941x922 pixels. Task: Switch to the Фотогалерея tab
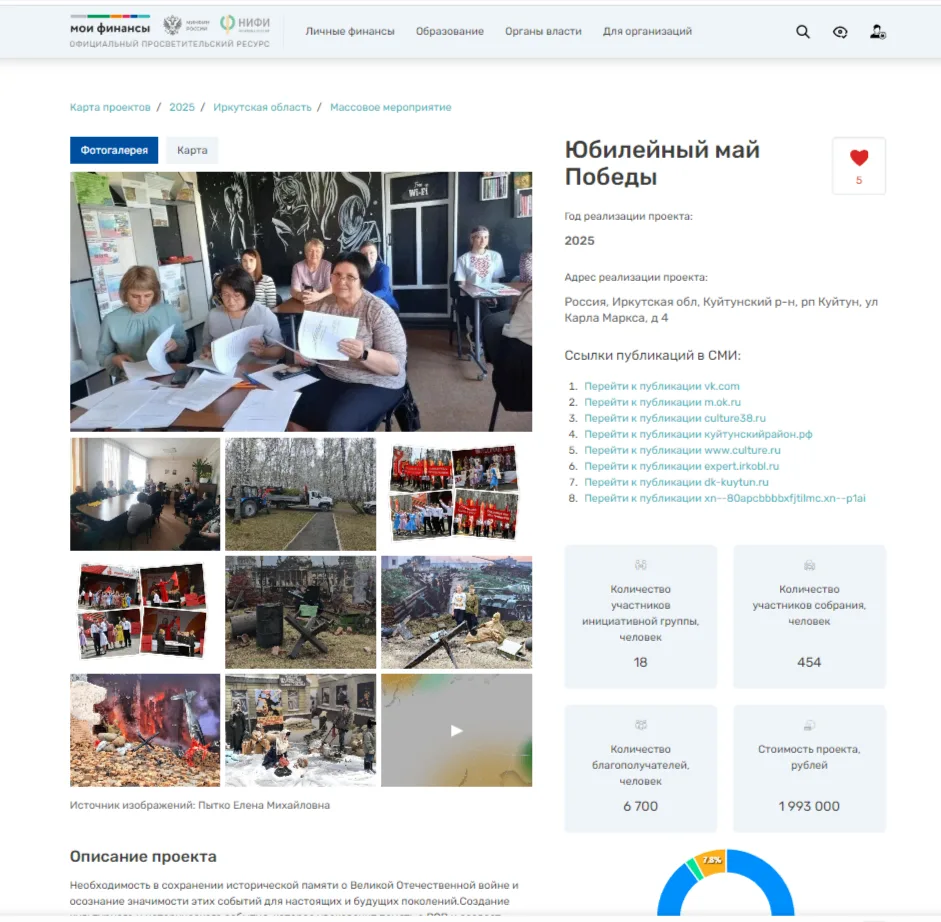point(114,150)
